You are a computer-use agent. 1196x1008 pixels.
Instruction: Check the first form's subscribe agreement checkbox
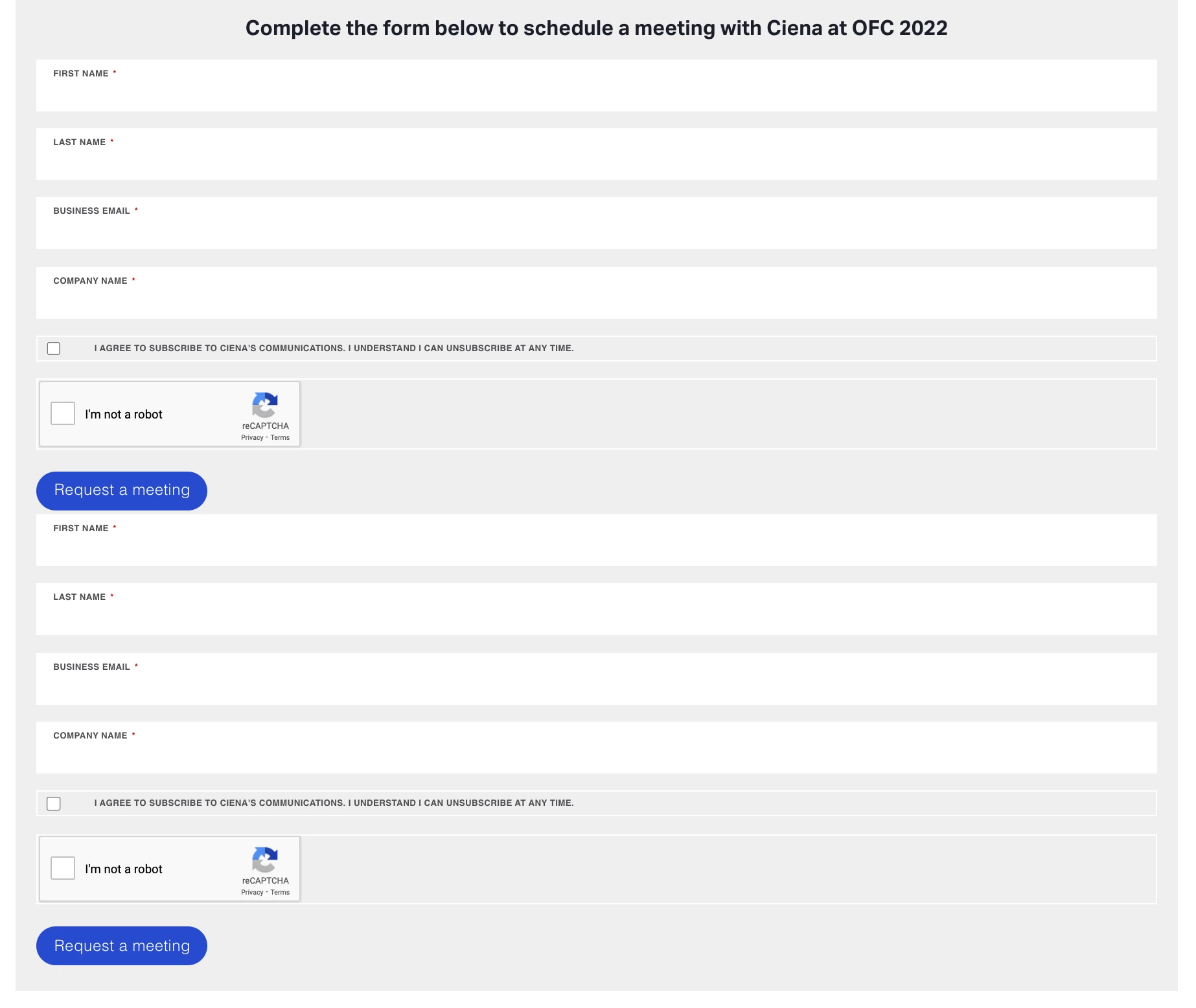54,349
